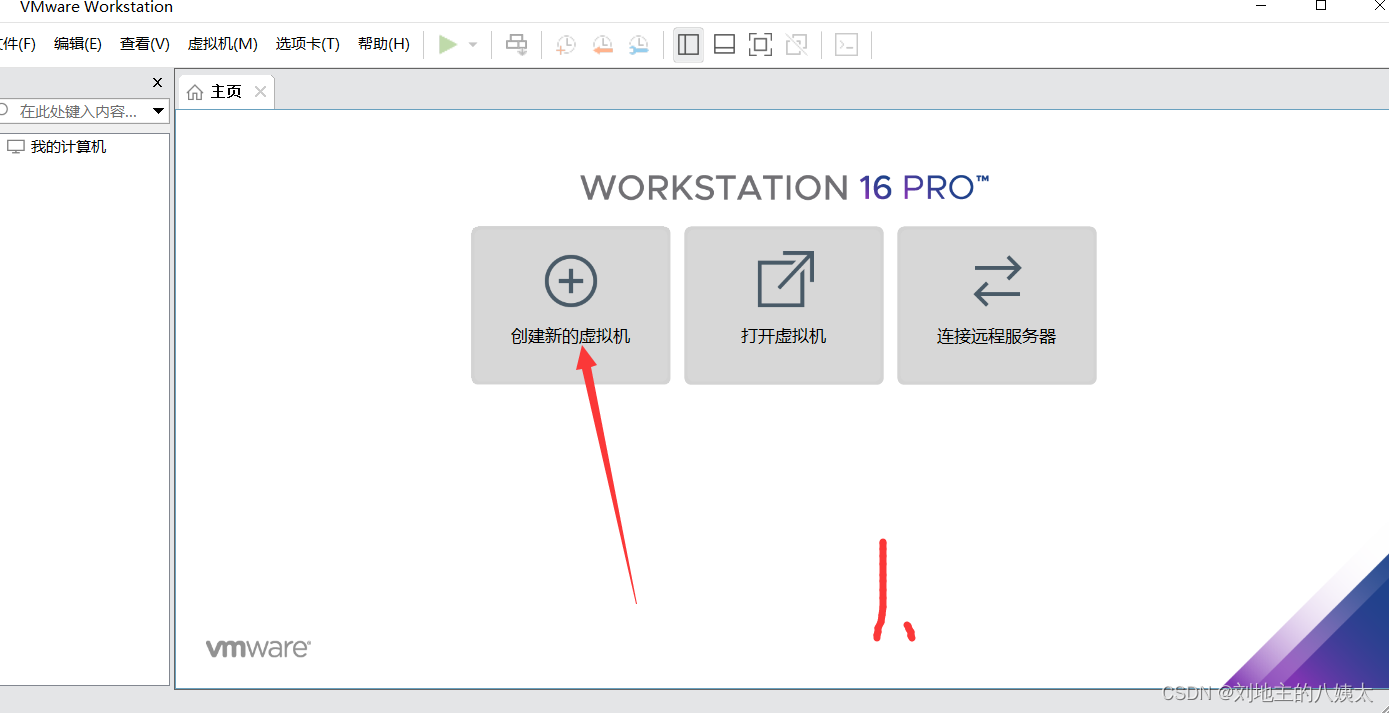Click the plus circle create icon
The height and width of the screenshot is (713, 1389).
point(571,281)
